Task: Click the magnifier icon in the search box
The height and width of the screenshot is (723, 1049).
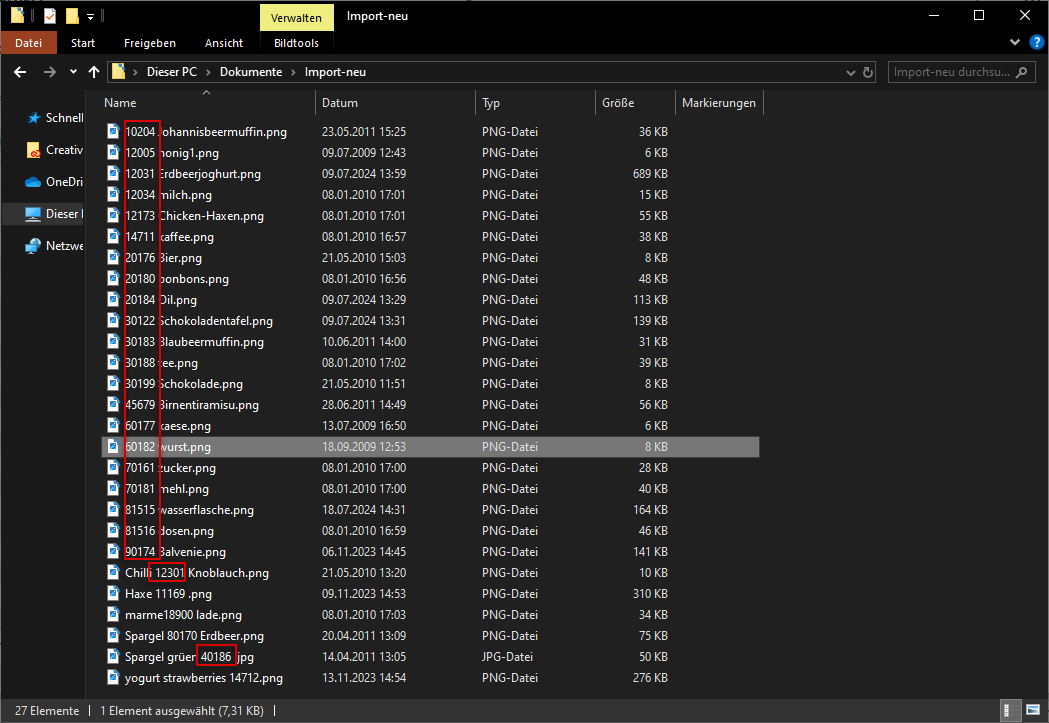Action: coord(1021,72)
